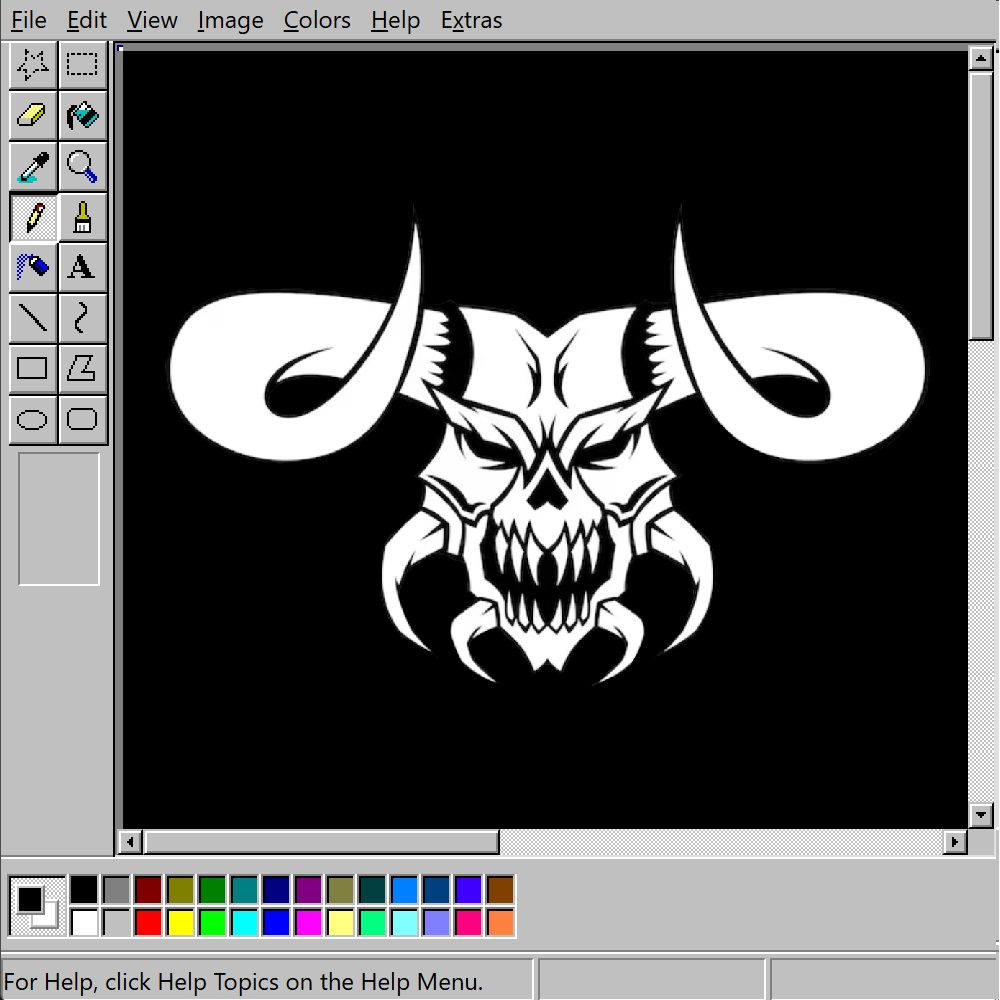Pick the light gray color swatch
This screenshot has width=1000, height=1000.
click(116, 922)
